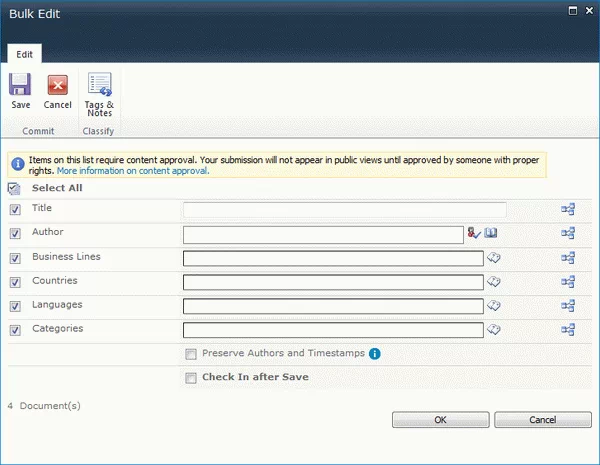Uncheck the Countries checkbox

[x=15, y=282]
